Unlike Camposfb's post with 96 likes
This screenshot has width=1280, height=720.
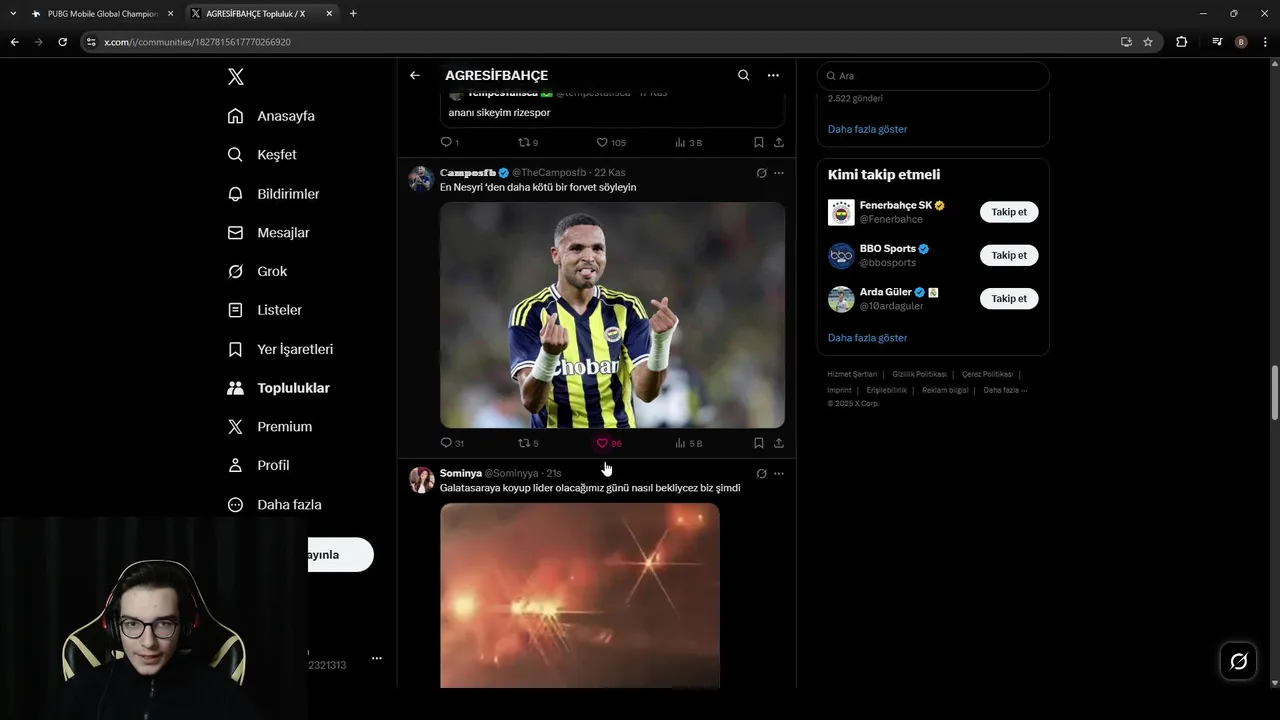(x=609, y=443)
